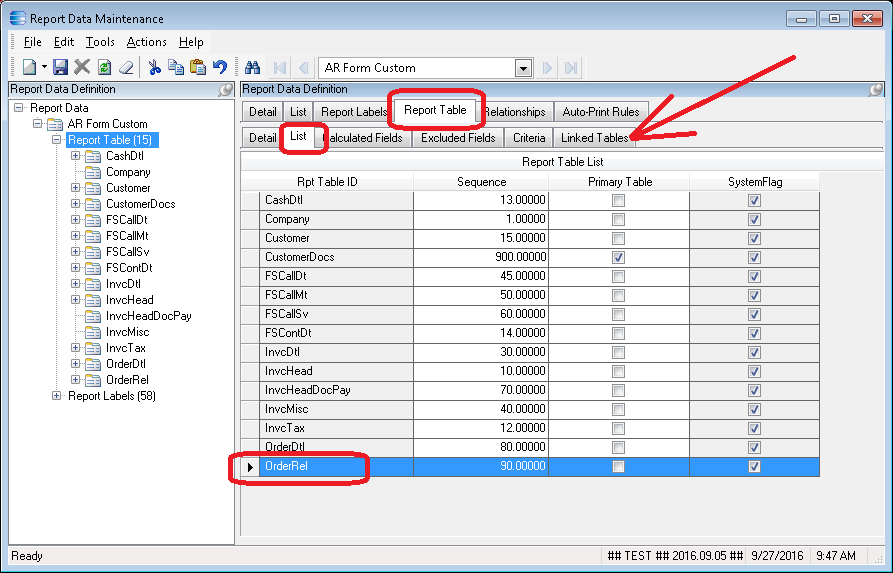Viewport: 893px width, 573px height.
Task: Click the Clear eraser icon
Action: click(x=126, y=68)
